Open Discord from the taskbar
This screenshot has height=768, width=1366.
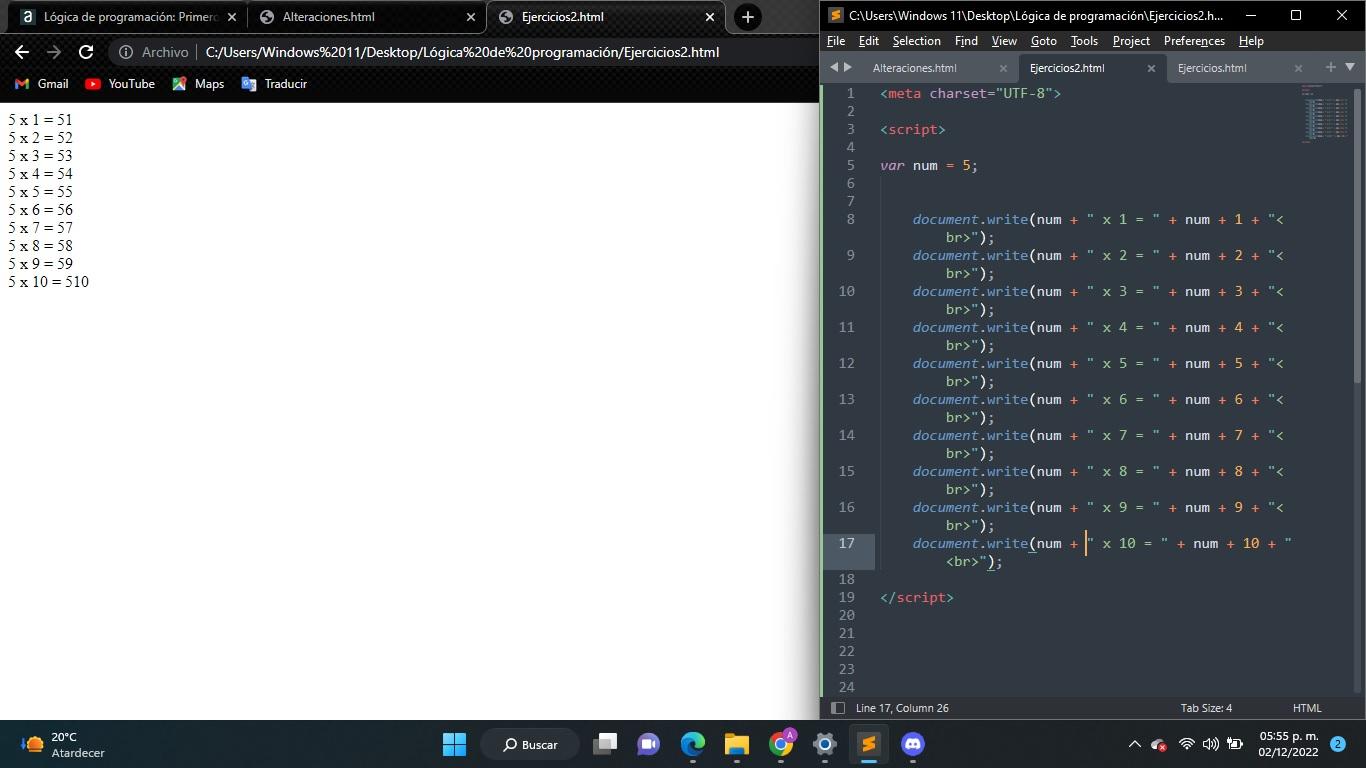(912, 744)
